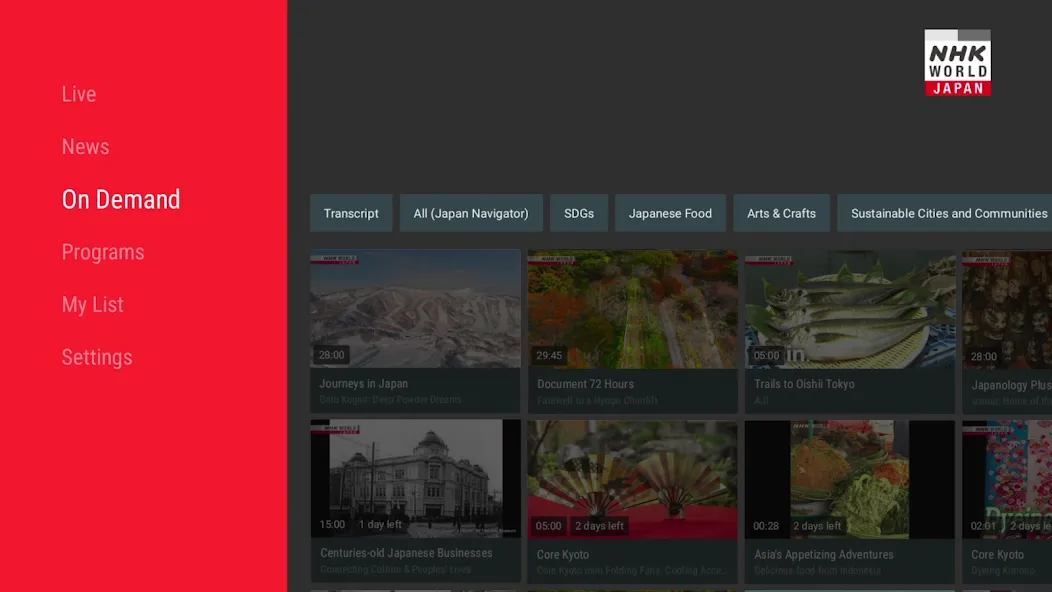Open the Programs menu entry

(x=103, y=252)
